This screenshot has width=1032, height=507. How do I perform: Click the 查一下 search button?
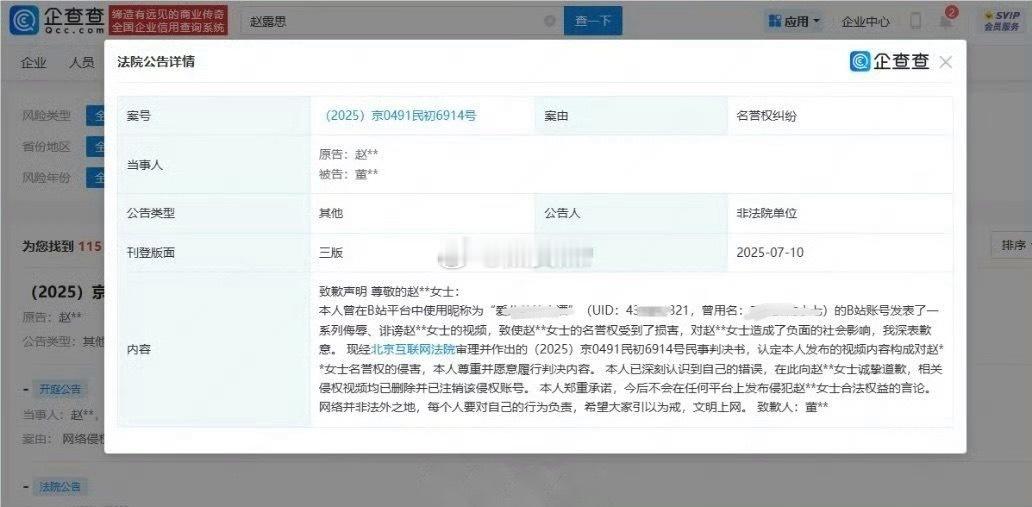[593, 21]
